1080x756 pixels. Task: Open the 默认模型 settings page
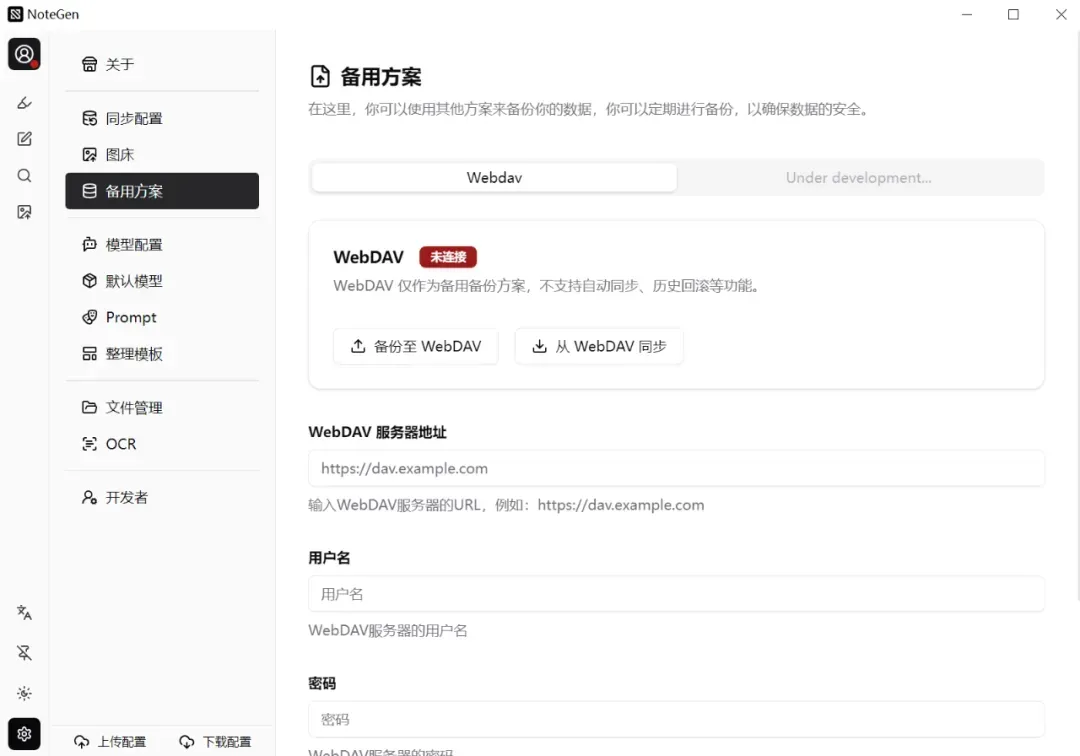click(x=162, y=281)
